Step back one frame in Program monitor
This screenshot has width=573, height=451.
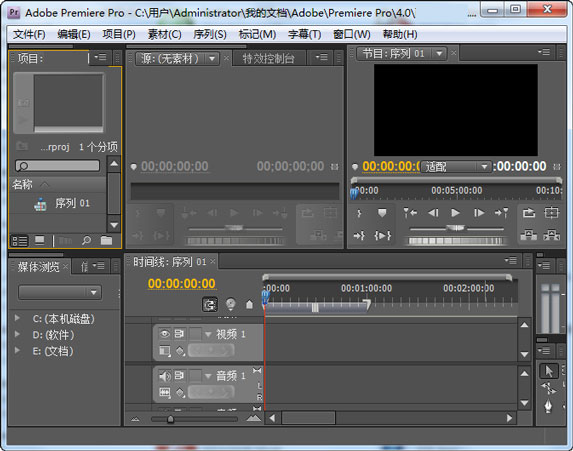[433, 213]
